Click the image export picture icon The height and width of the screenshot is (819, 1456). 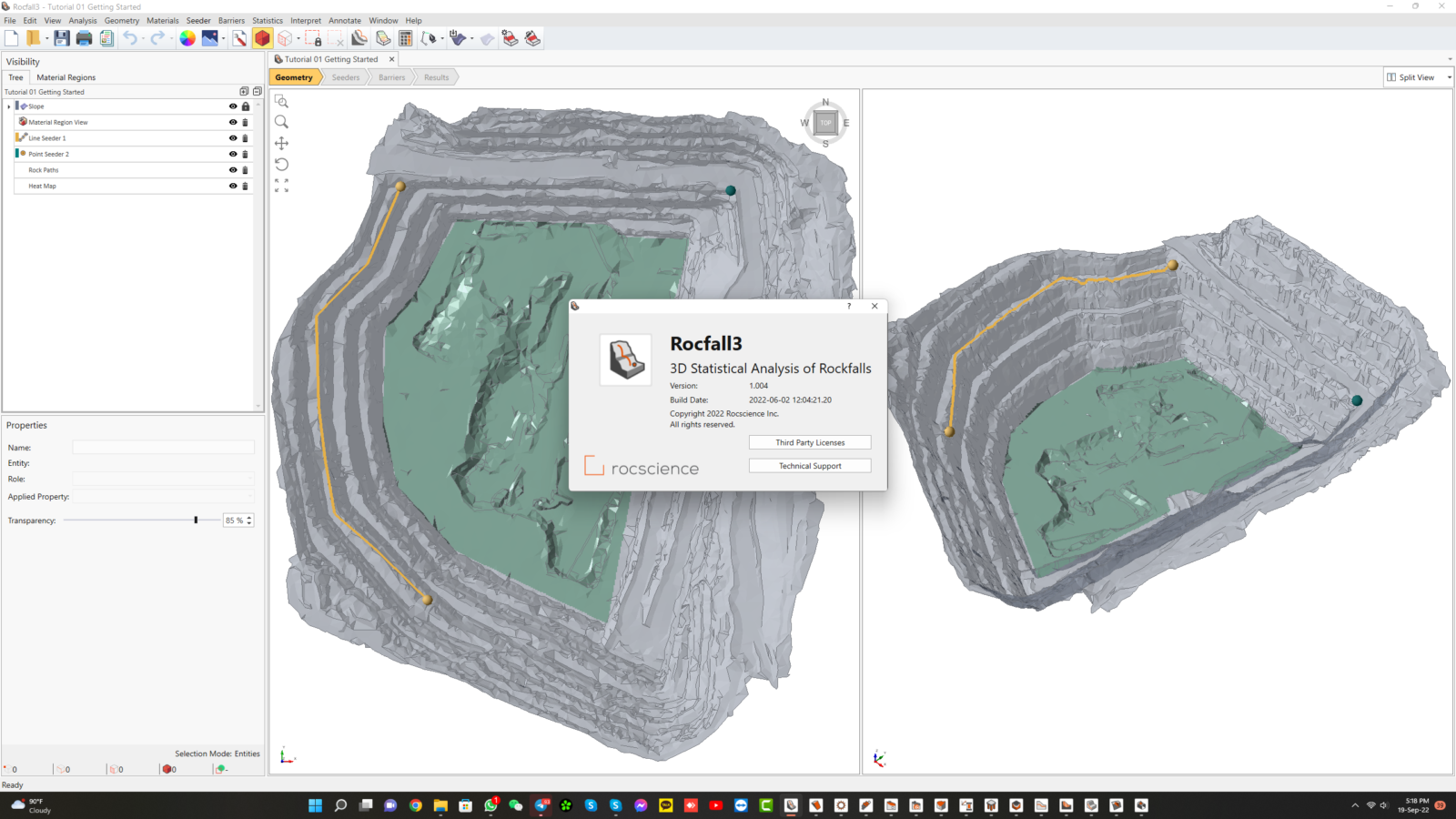click(x=210, y=38)
